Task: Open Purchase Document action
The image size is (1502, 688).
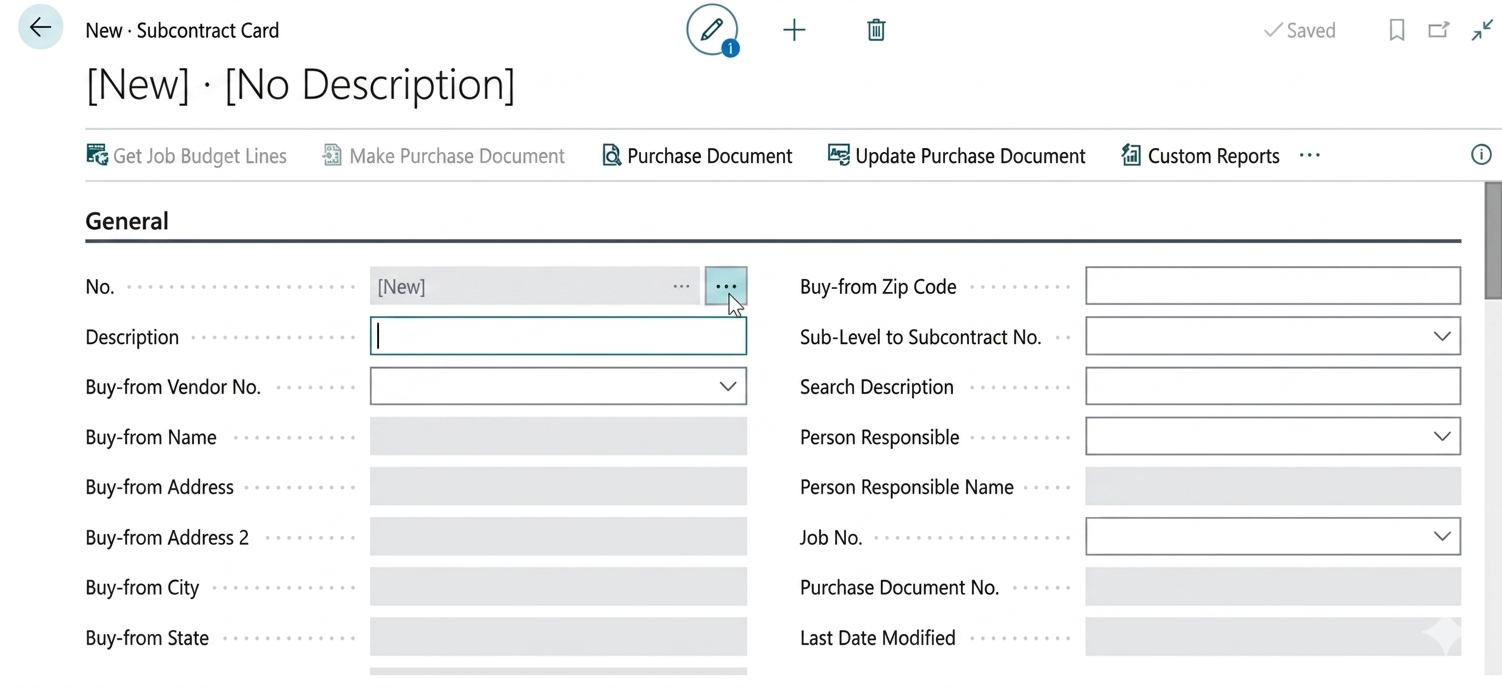Action: pyautogui.click(x=697, y=156)
